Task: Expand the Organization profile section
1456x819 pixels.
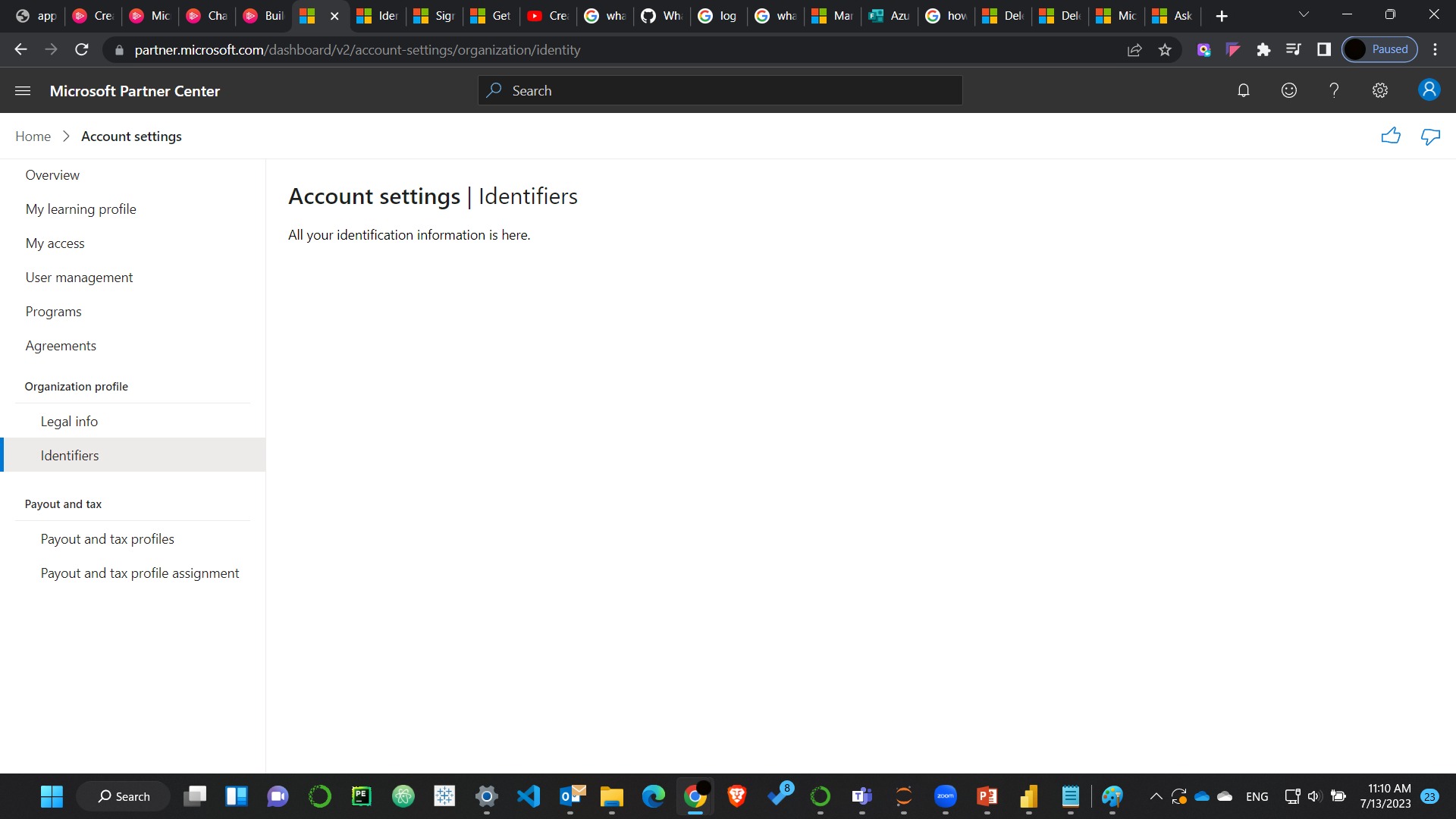Action: (x=76, y=385)
